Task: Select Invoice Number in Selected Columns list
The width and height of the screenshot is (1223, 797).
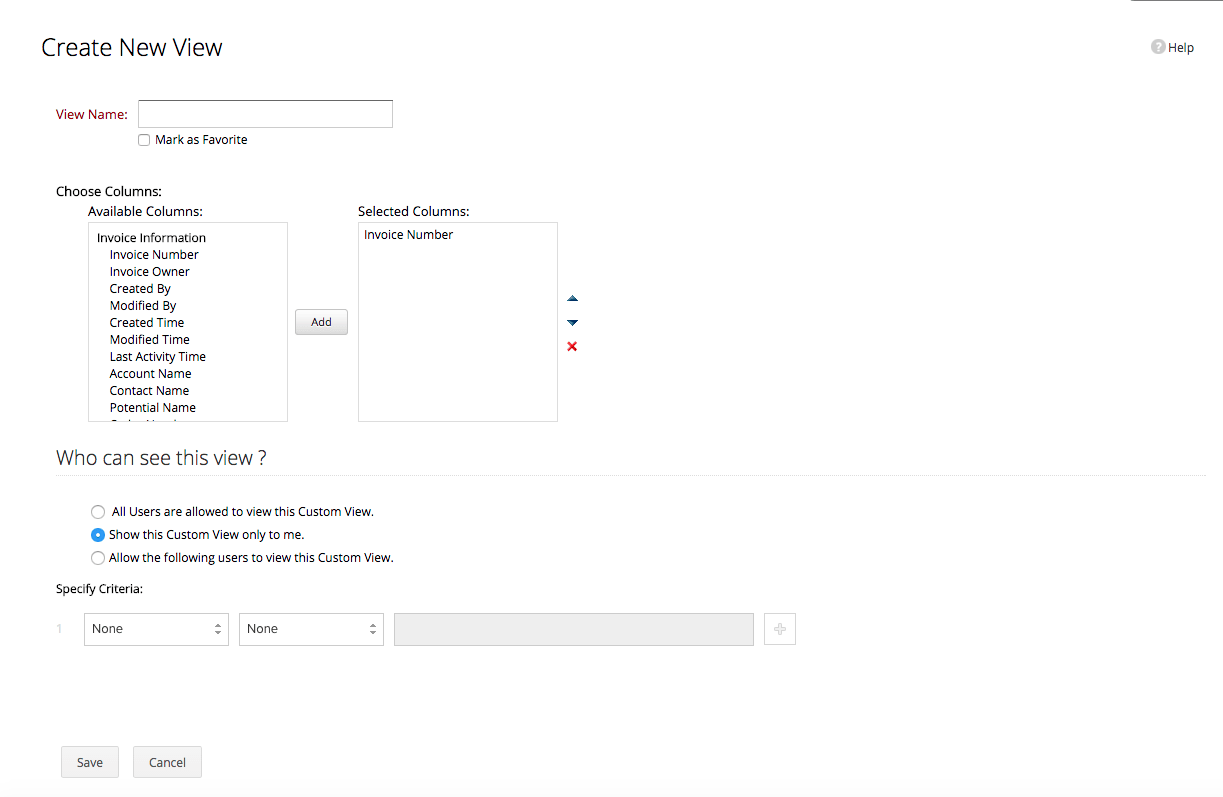Action: pyautogui.click(x=409, y=235)
